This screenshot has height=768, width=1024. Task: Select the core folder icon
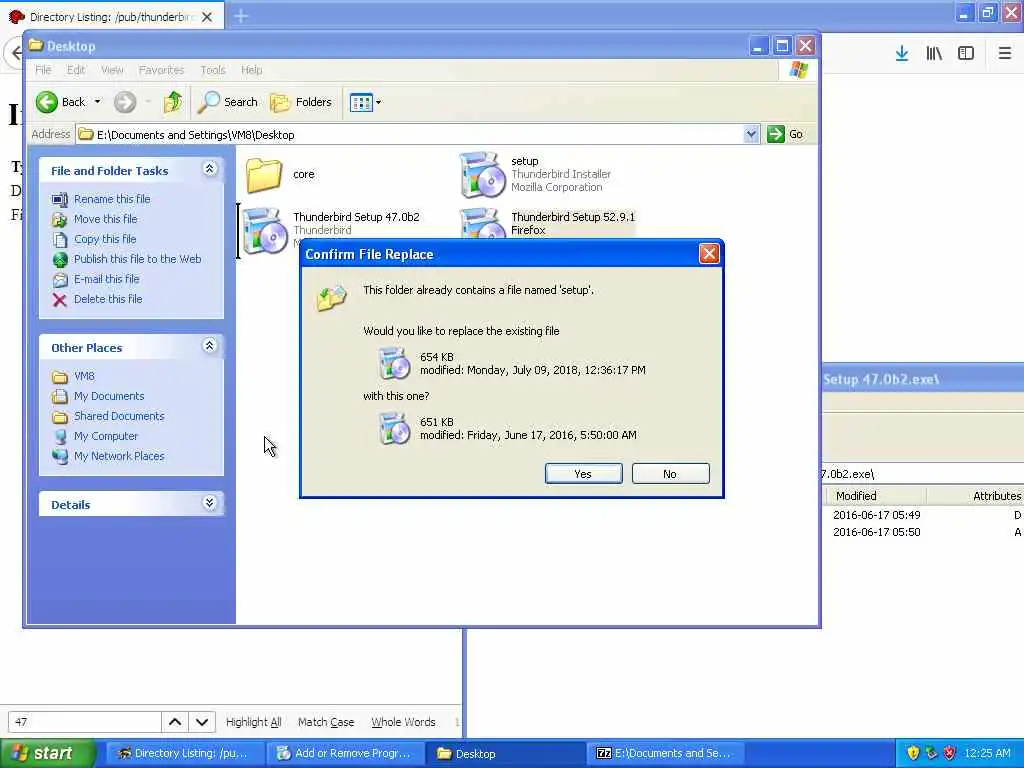264,174
